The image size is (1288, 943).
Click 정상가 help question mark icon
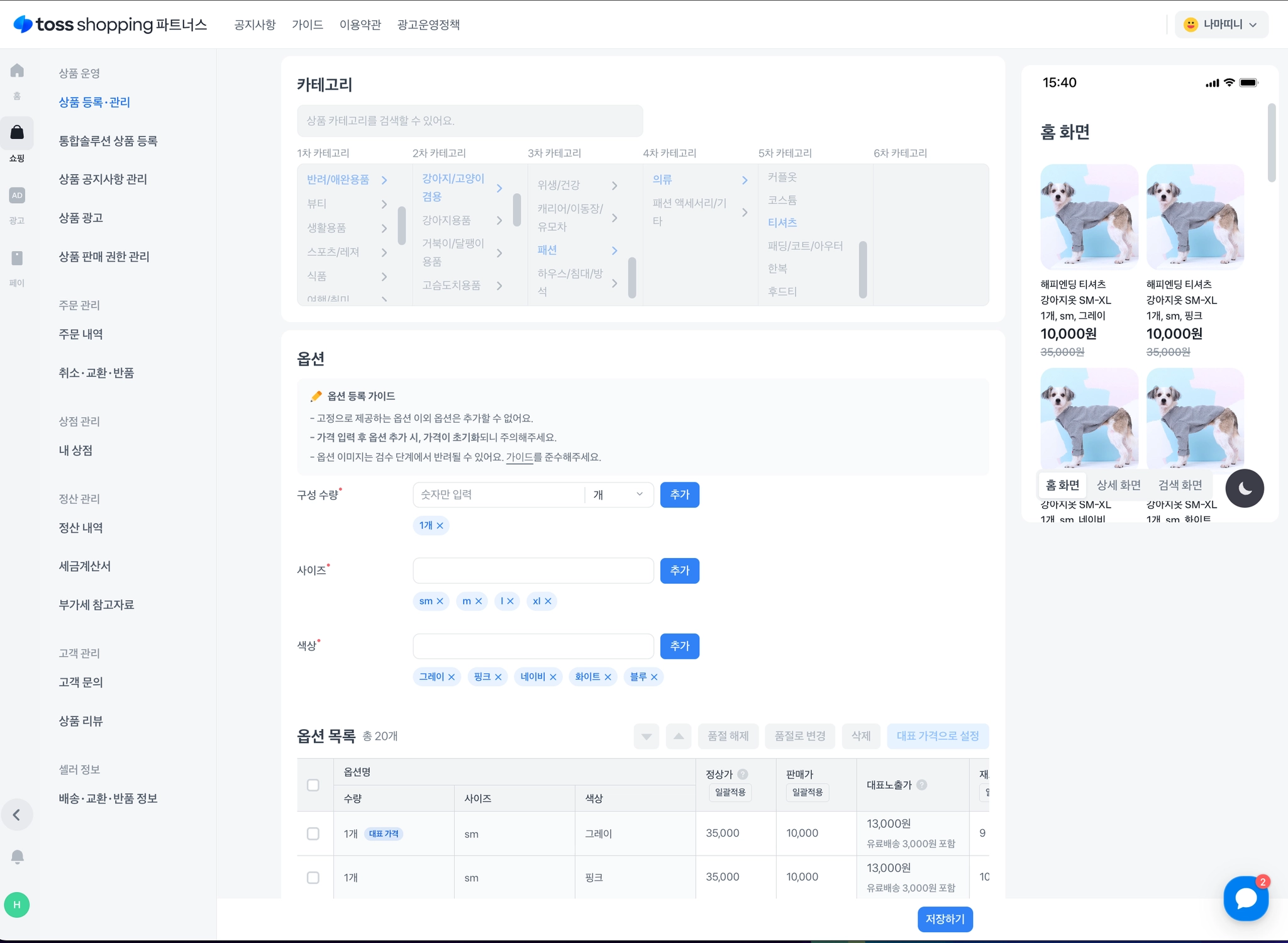click(743, 774)
